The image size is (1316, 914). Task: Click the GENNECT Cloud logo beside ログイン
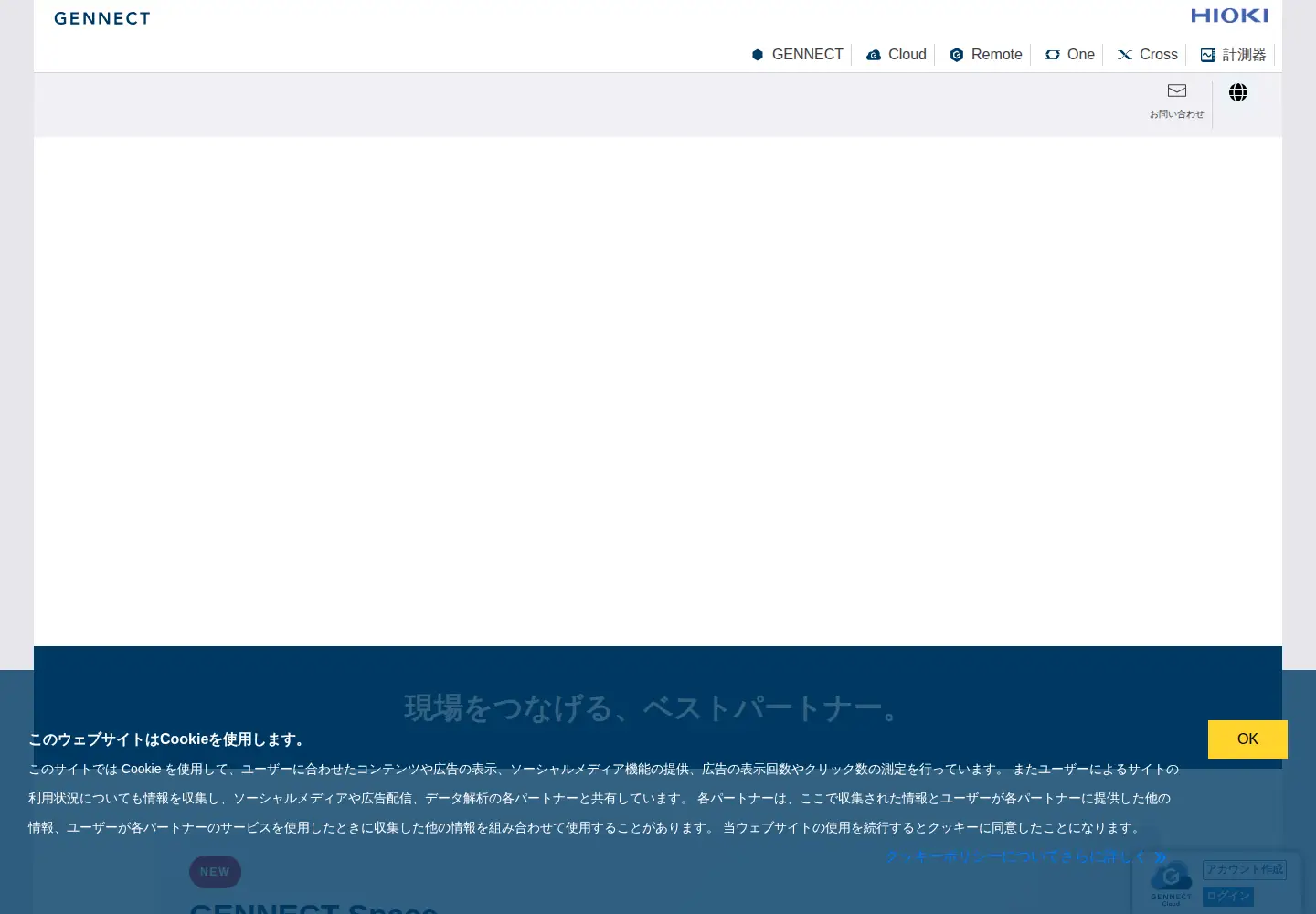pyautogui.click(x=1172, y=883)
